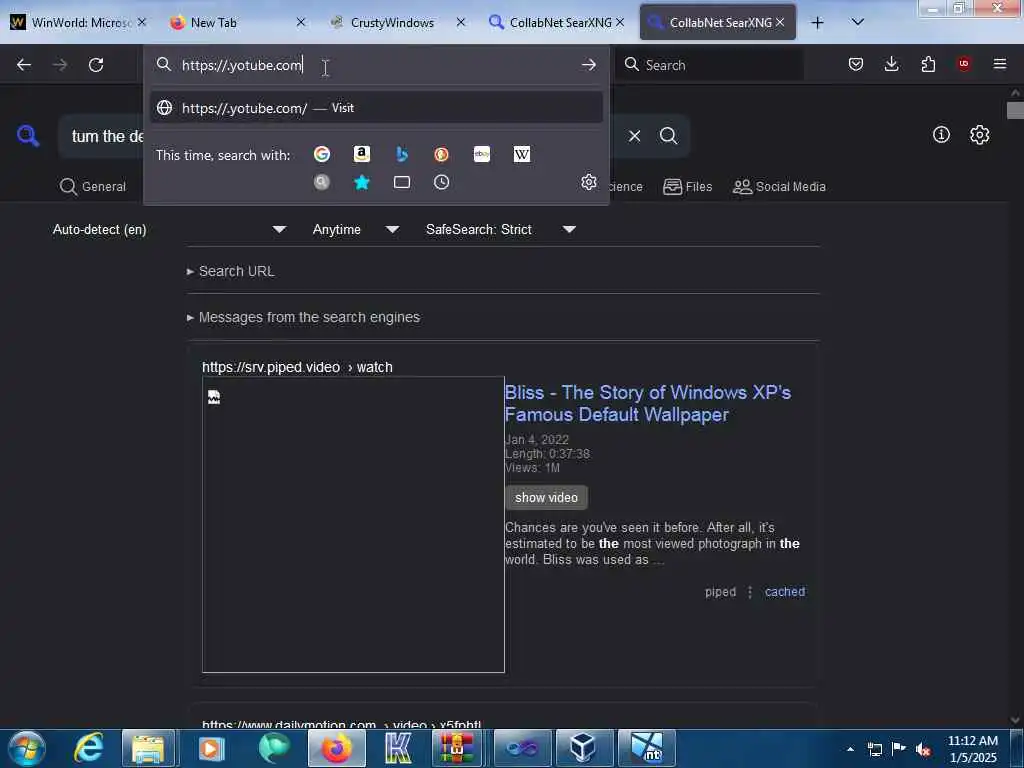Click the show video button
1024x768 pixels.
[546, 498]
